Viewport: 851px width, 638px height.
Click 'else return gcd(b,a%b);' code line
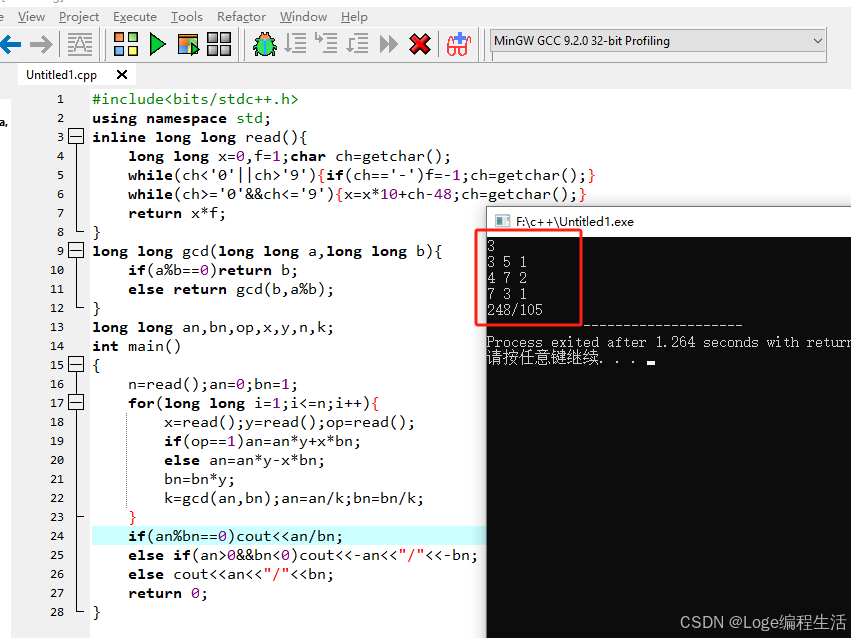point(231,289)
